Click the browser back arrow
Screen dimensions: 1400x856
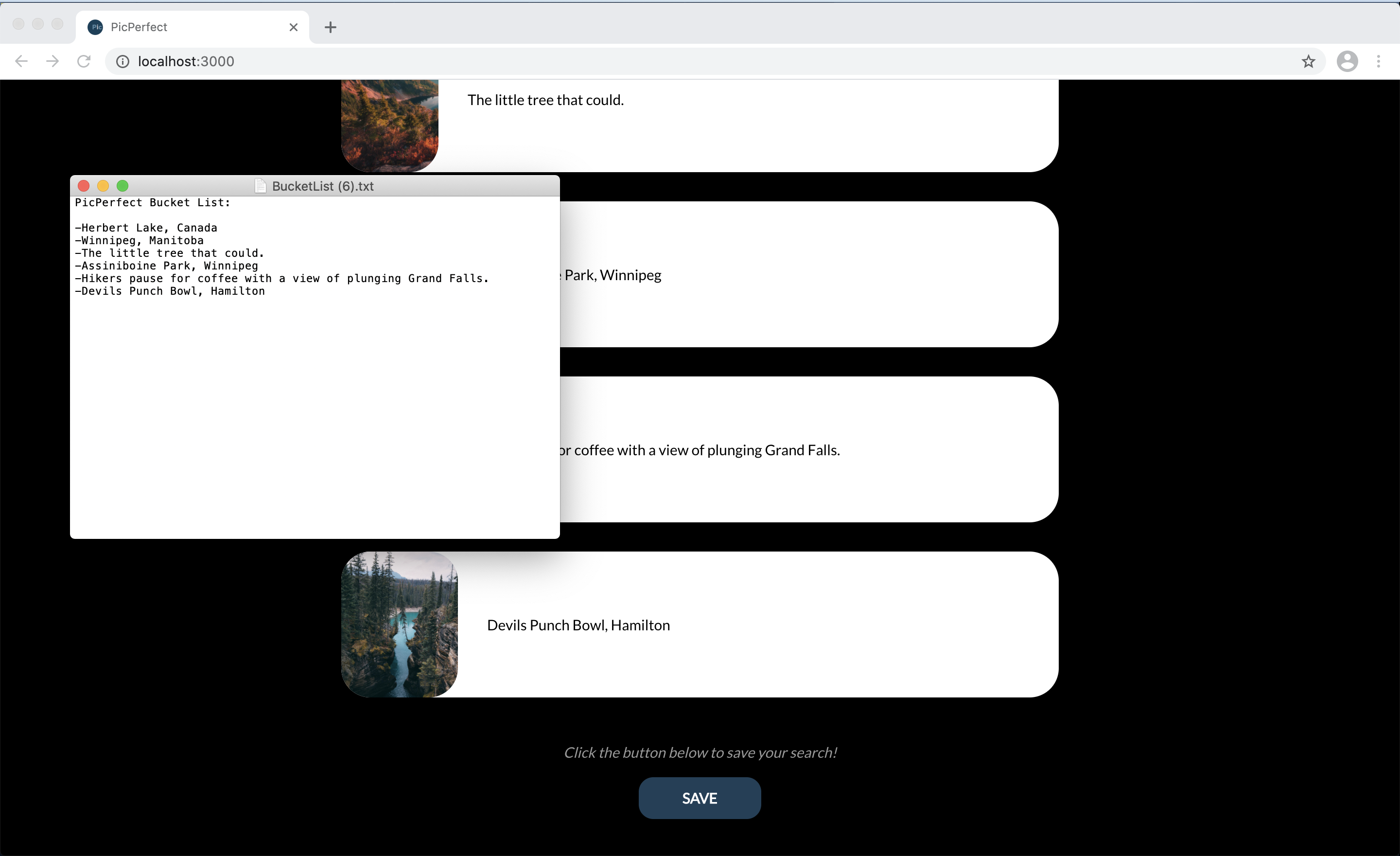pos(21,61)
